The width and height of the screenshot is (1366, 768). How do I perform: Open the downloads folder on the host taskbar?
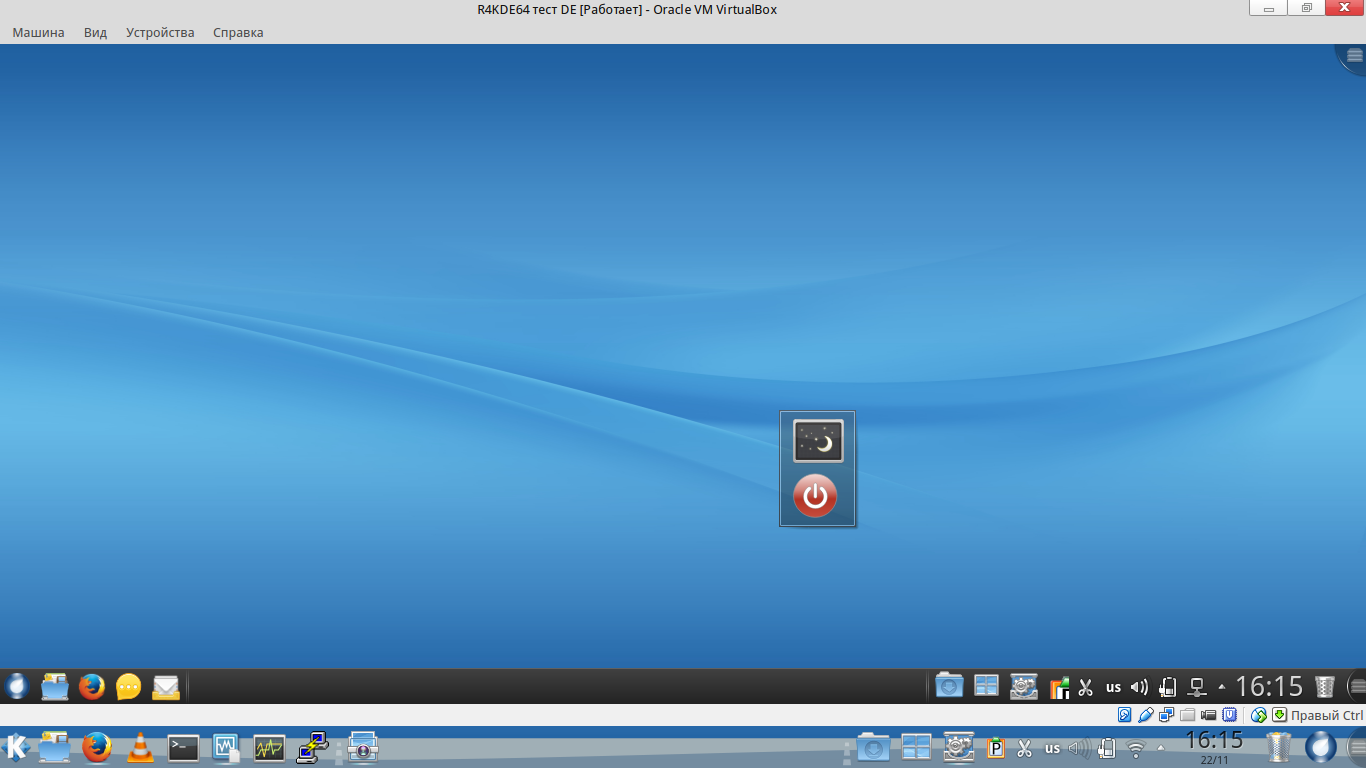tap(873, 747)
